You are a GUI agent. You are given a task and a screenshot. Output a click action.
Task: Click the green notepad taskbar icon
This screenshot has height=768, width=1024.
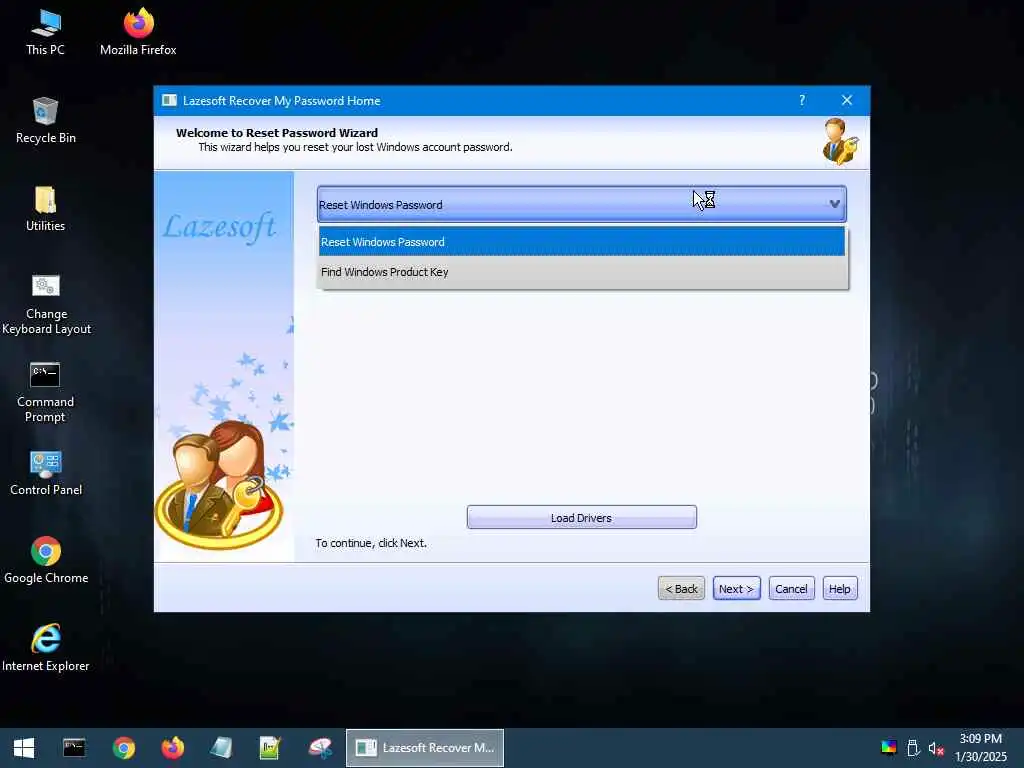270,748
